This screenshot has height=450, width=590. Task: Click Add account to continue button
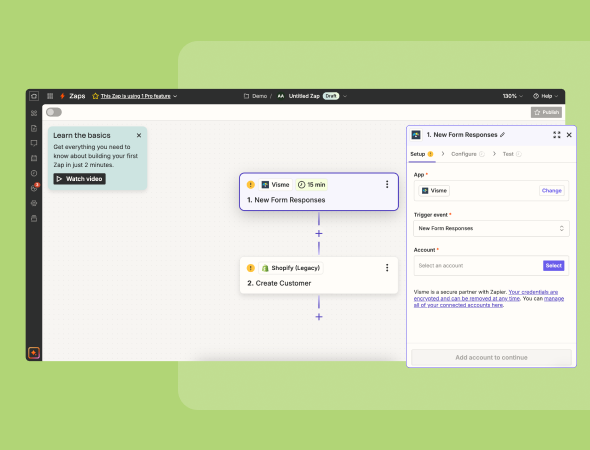tap(491, 357)
